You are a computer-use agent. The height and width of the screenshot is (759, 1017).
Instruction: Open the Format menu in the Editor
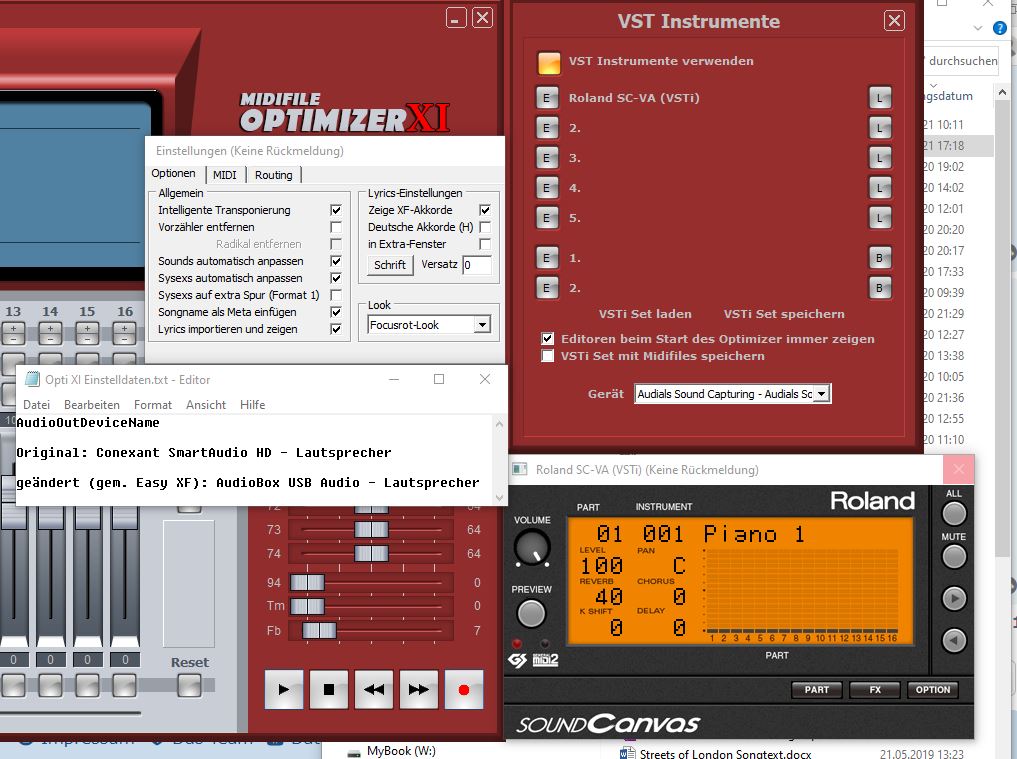[x=152, y=404]
